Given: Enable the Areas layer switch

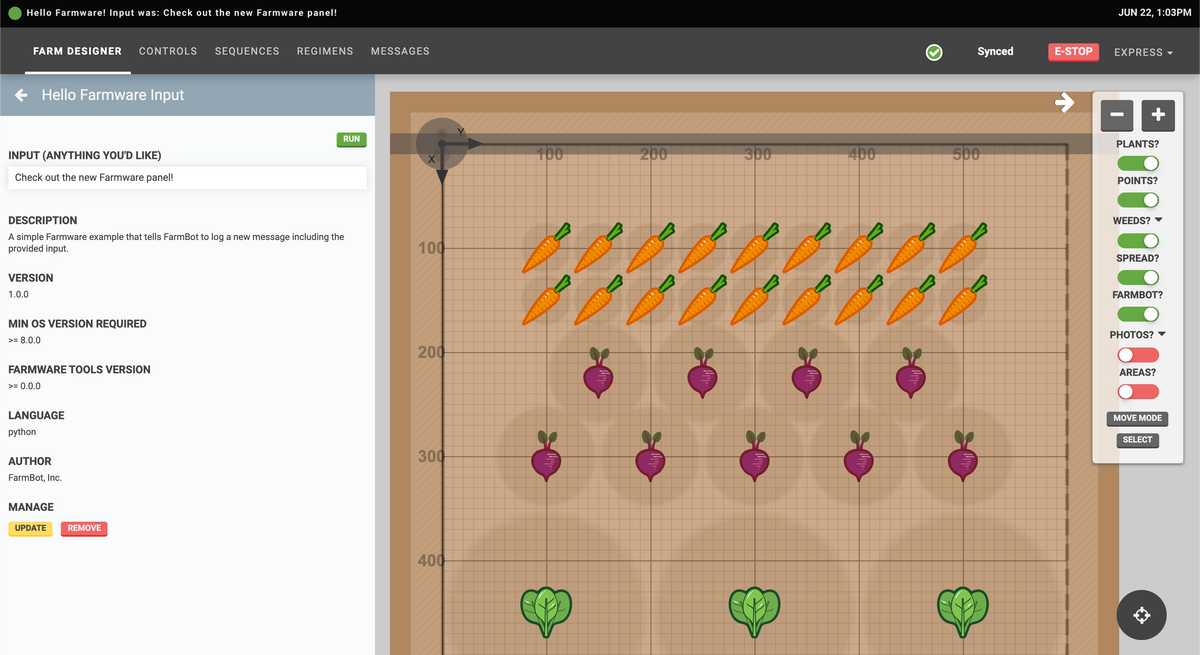Looking at the screenshot, I should [1138, 392].
